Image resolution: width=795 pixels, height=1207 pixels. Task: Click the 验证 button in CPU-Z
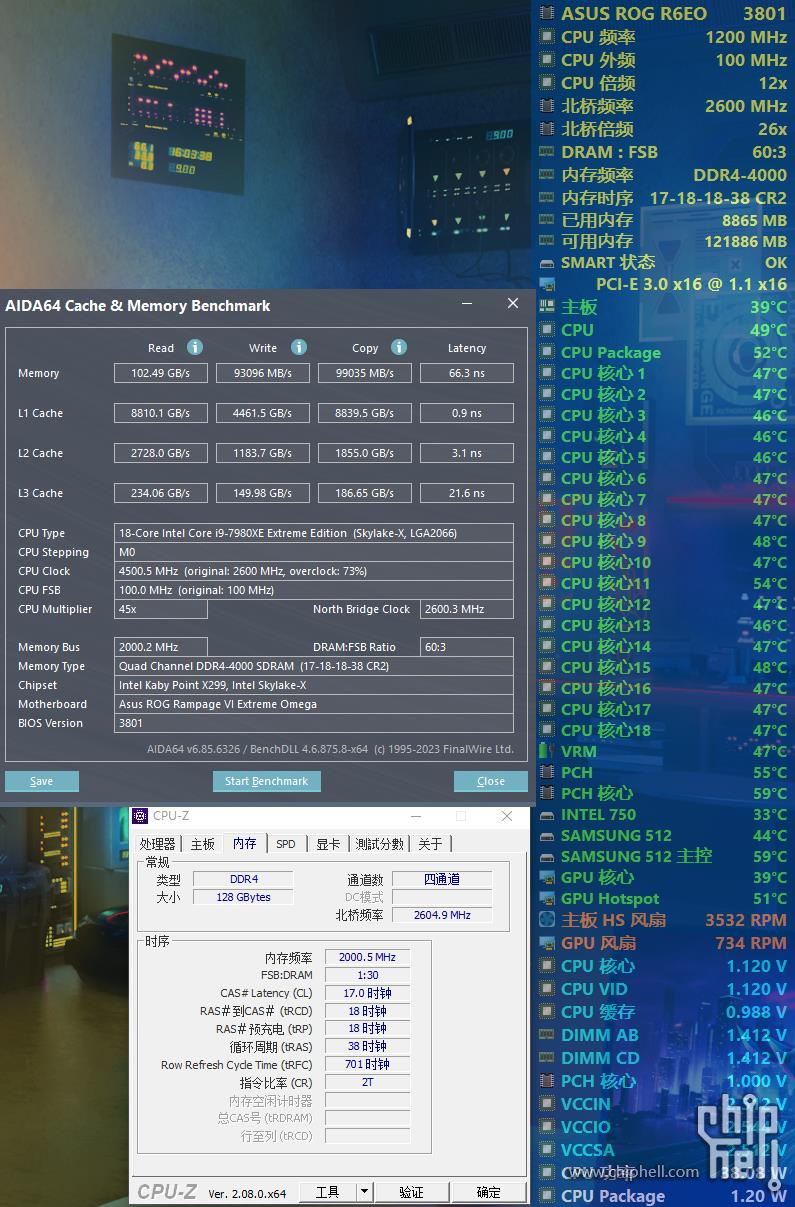(x=411, y=1192)
